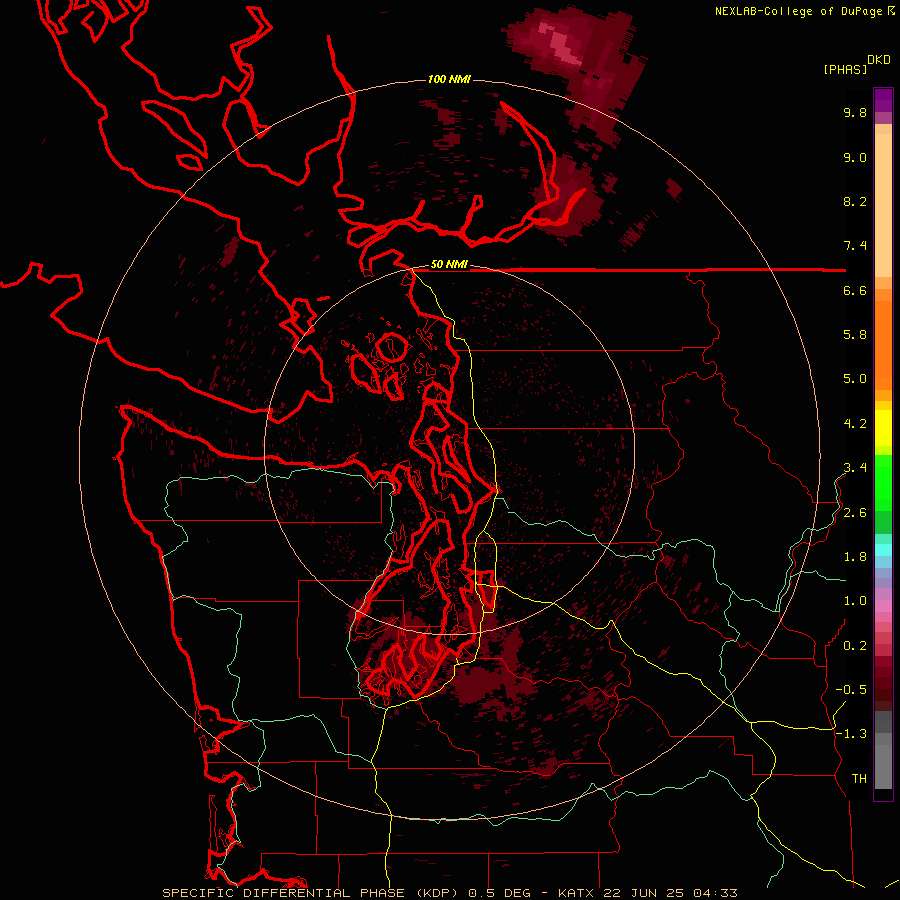
Task: Select the 9.0 legend value
Action: (855, 157)
